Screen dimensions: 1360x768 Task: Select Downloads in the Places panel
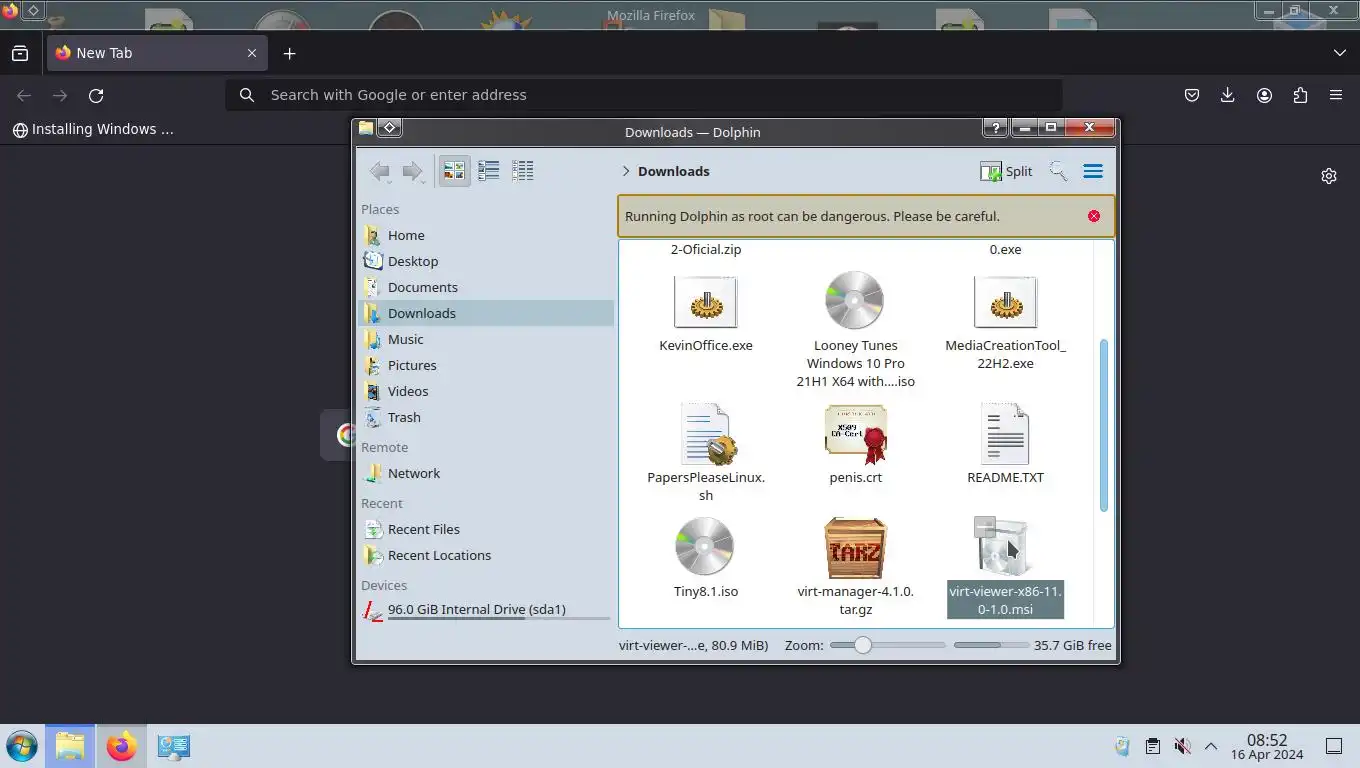pyautogui.click(x=486, y=313)
